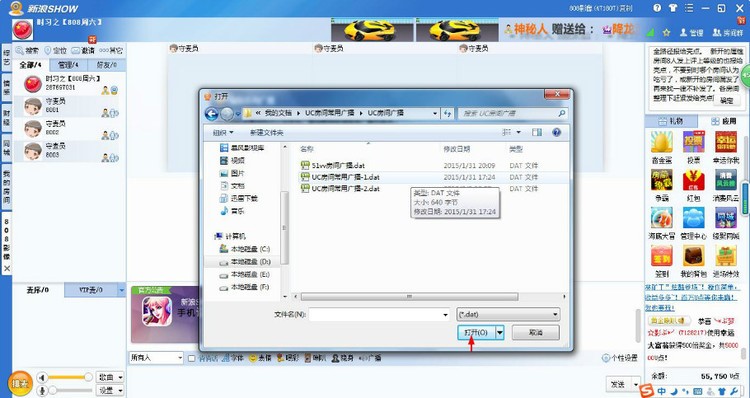Click the 表情 emoticon icon in chat toolbar
The image size is (750, 398).
pyautogui.click(x=260, y=358)
